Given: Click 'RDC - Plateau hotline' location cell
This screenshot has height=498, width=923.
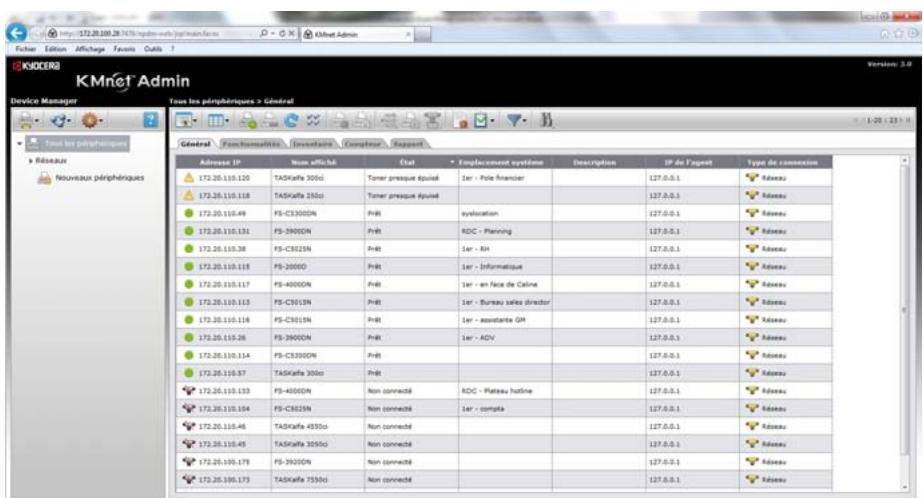Looking at the screenshot, I should coord(505,391).
